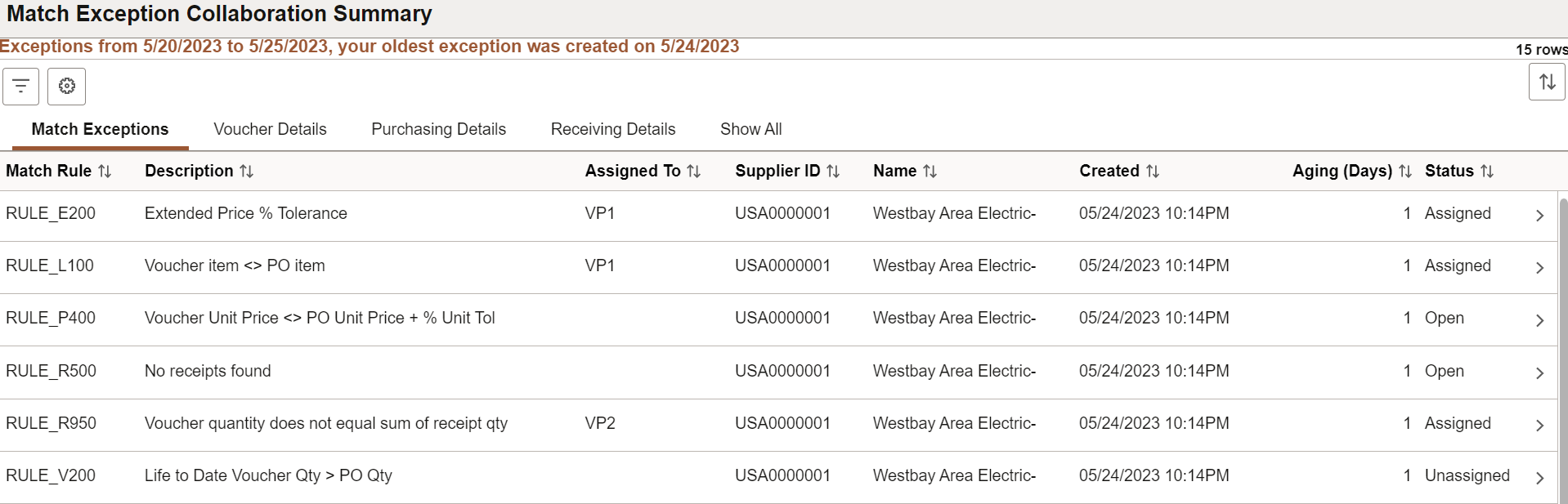Click the vertical scrollbar on the grid

1562,350
